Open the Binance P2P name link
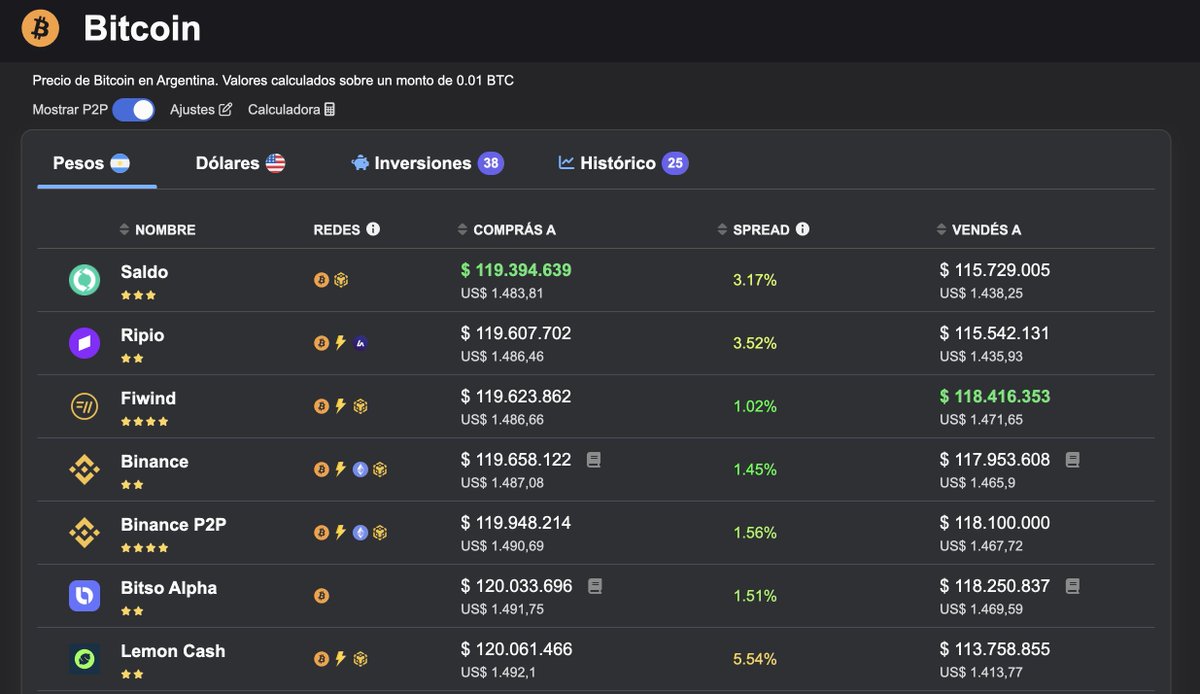1200x694 pixels. pos(173,524)
